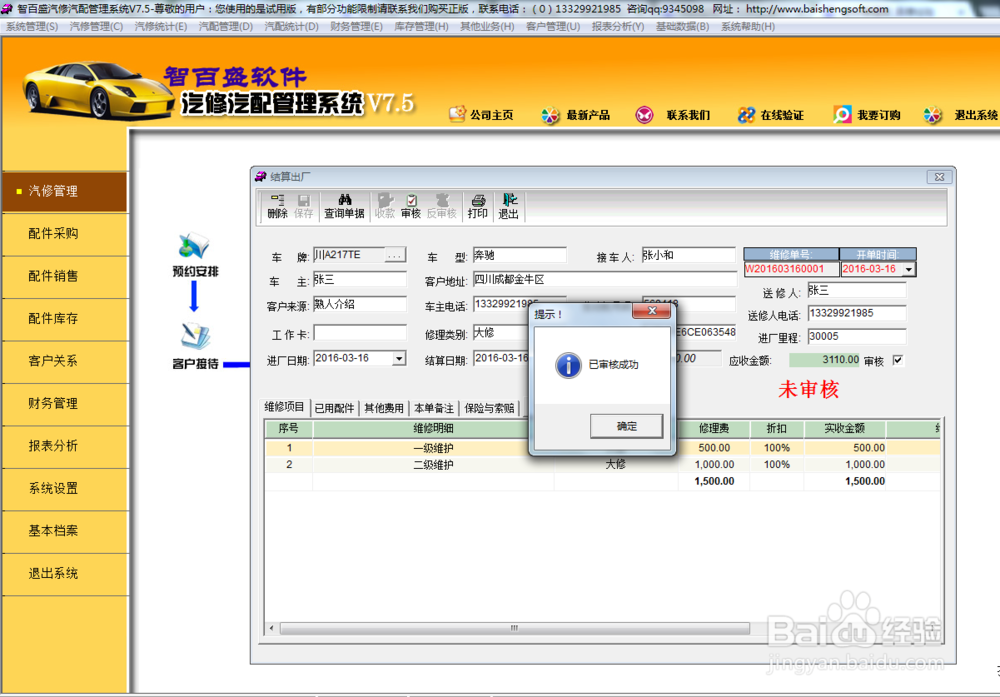Click the 收款 payment toolbar icon

coord(385,207)
